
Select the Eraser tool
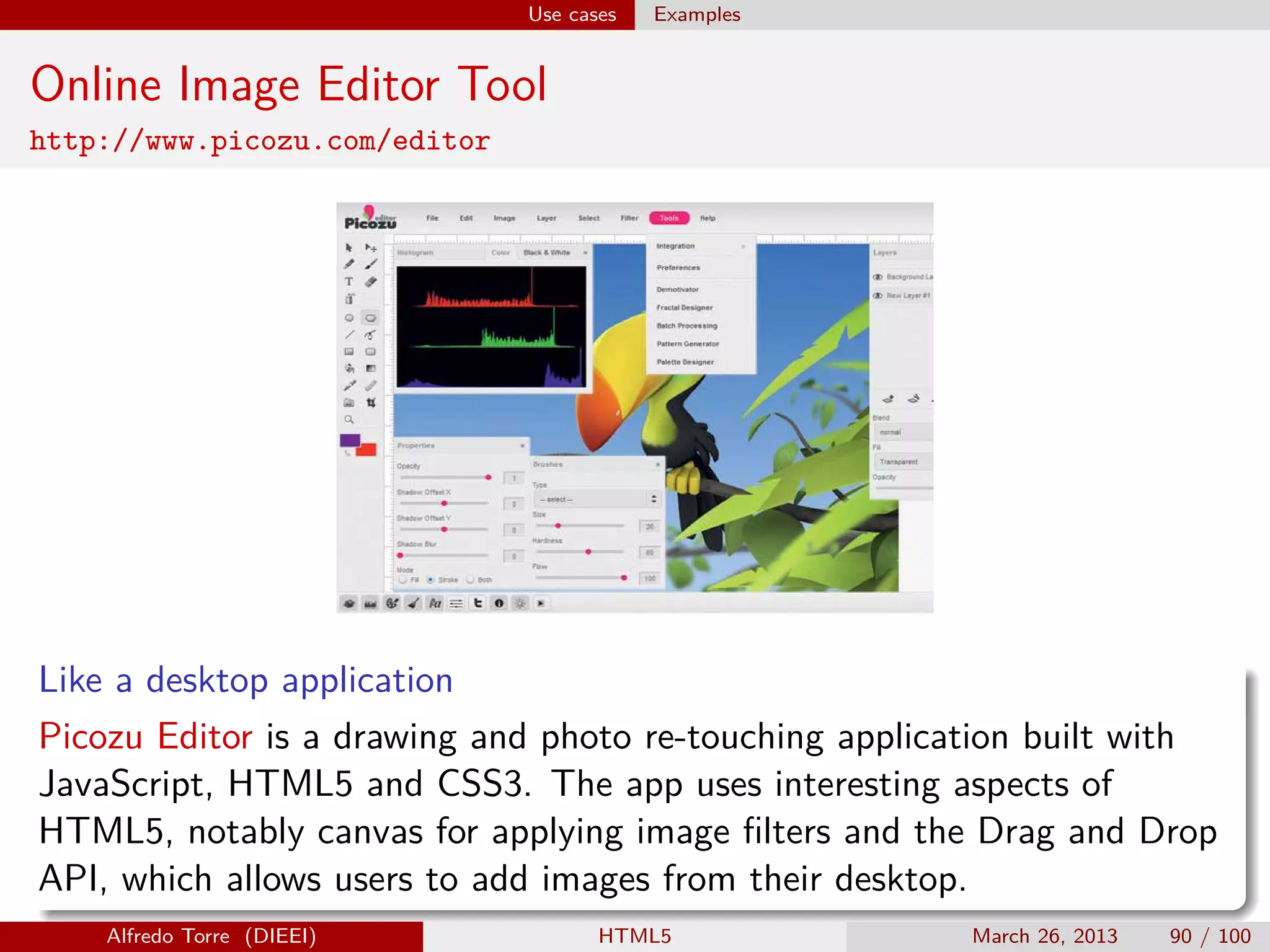click(371, 281)
